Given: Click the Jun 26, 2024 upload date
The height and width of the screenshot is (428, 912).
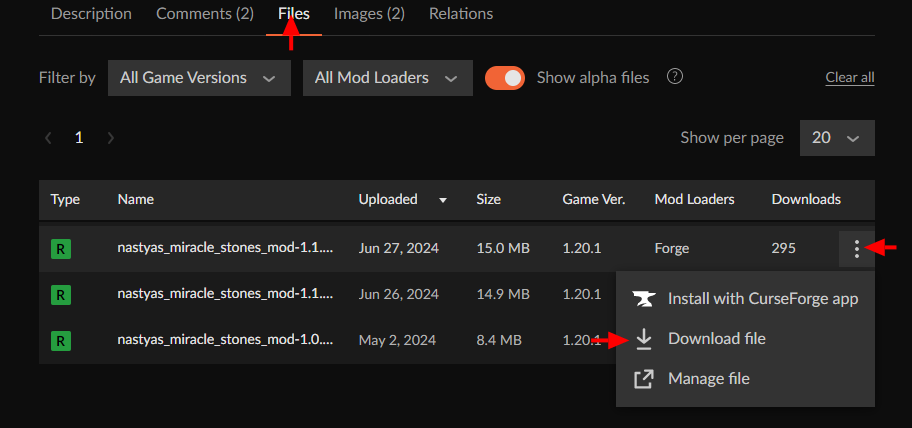Looking at the screenshot, I should (399, 295).
